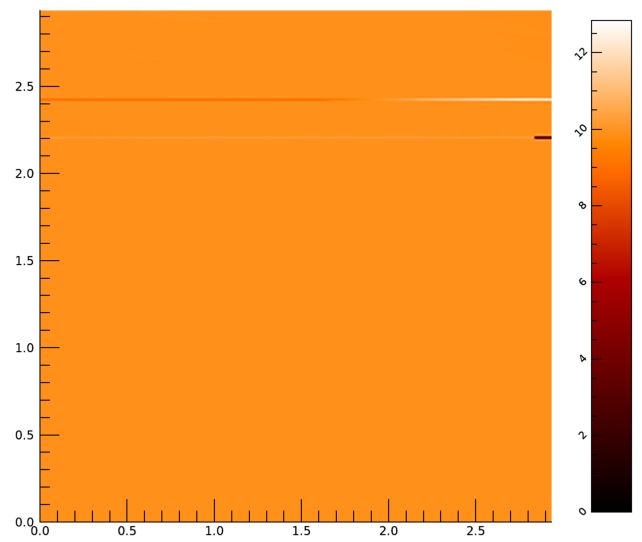Click the x-axis tick label 2.5
The height and width of the screenshot is (542, 642).
coord(475,531)
